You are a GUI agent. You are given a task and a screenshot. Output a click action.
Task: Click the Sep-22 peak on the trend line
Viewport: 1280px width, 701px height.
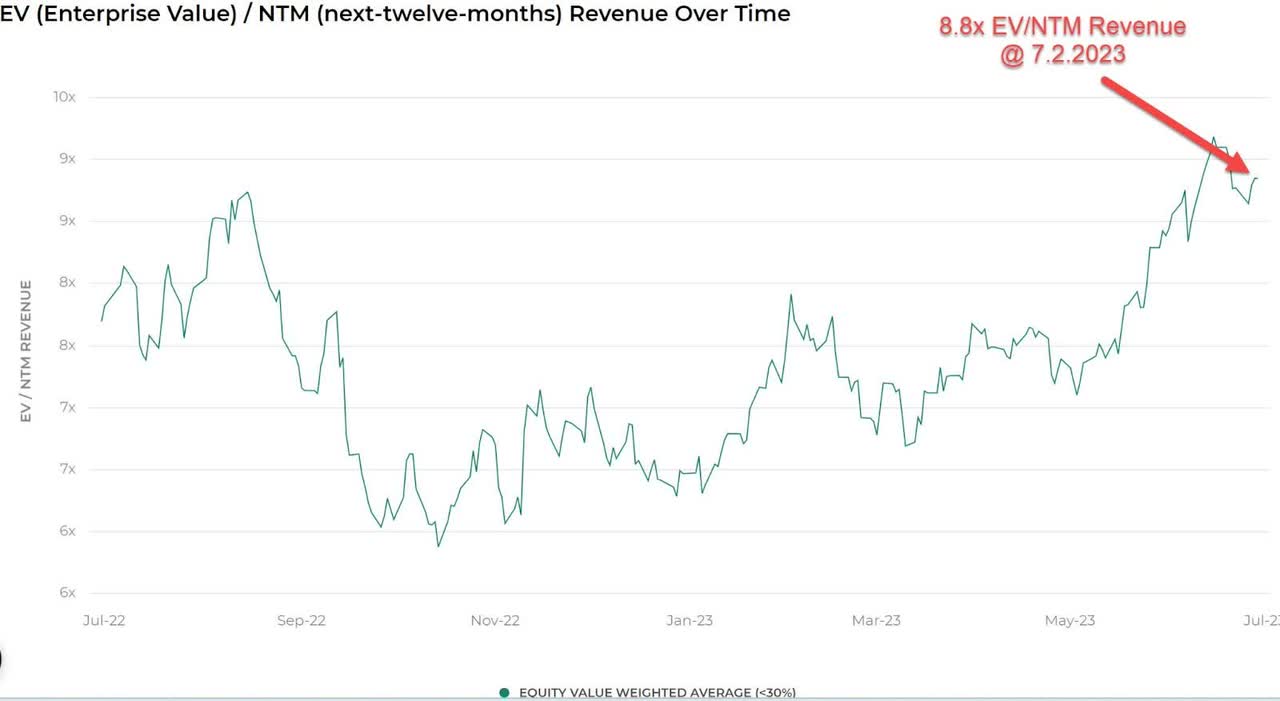click(245, 192)
